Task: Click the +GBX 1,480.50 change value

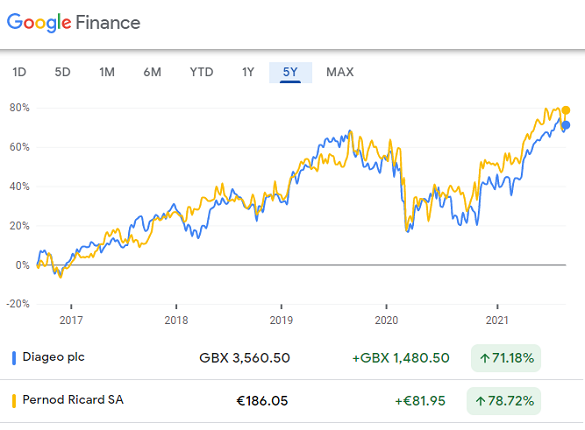Action: click(401, 358)
